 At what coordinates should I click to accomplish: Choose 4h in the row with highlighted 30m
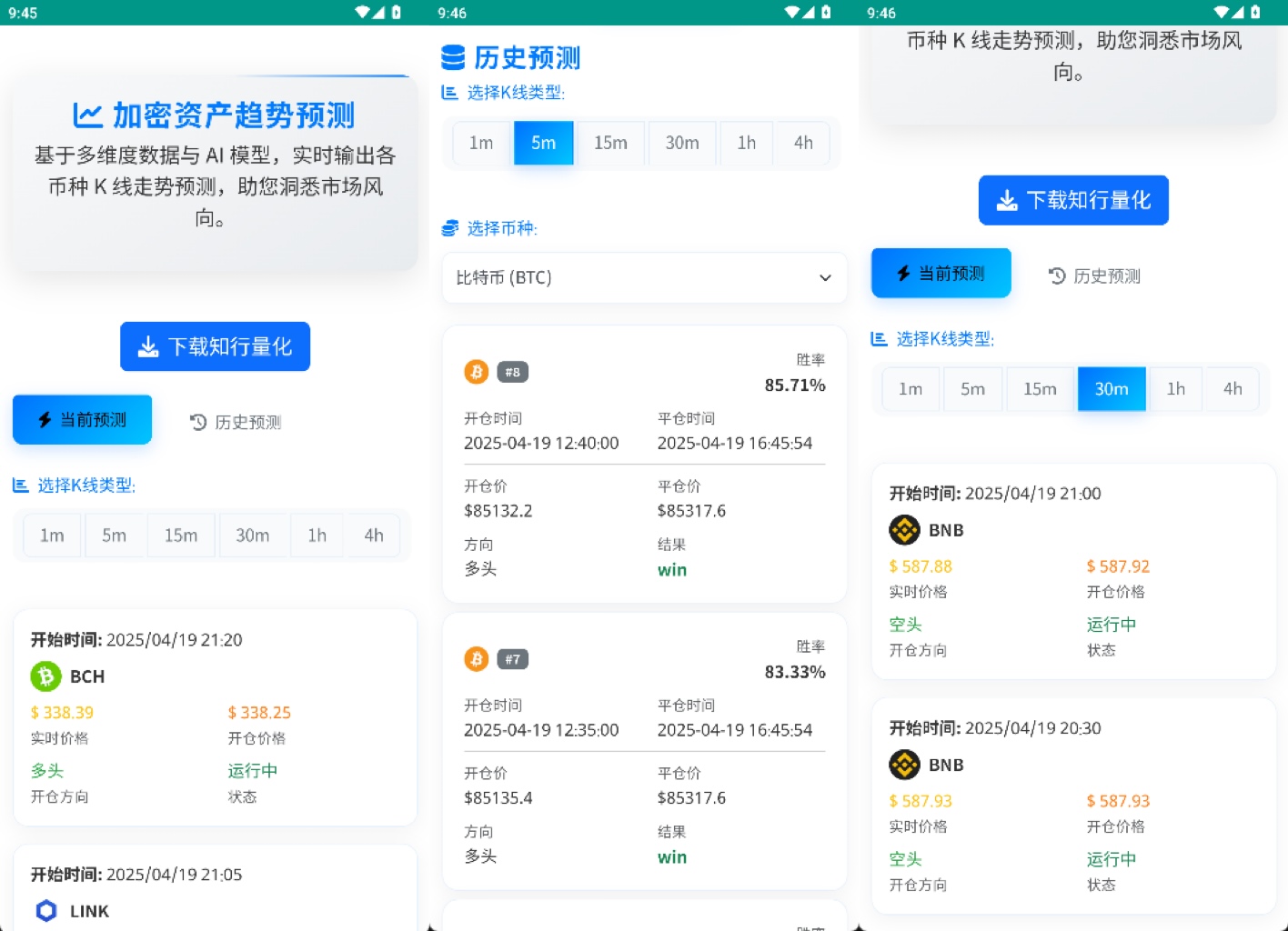(x=1233, y=389)
